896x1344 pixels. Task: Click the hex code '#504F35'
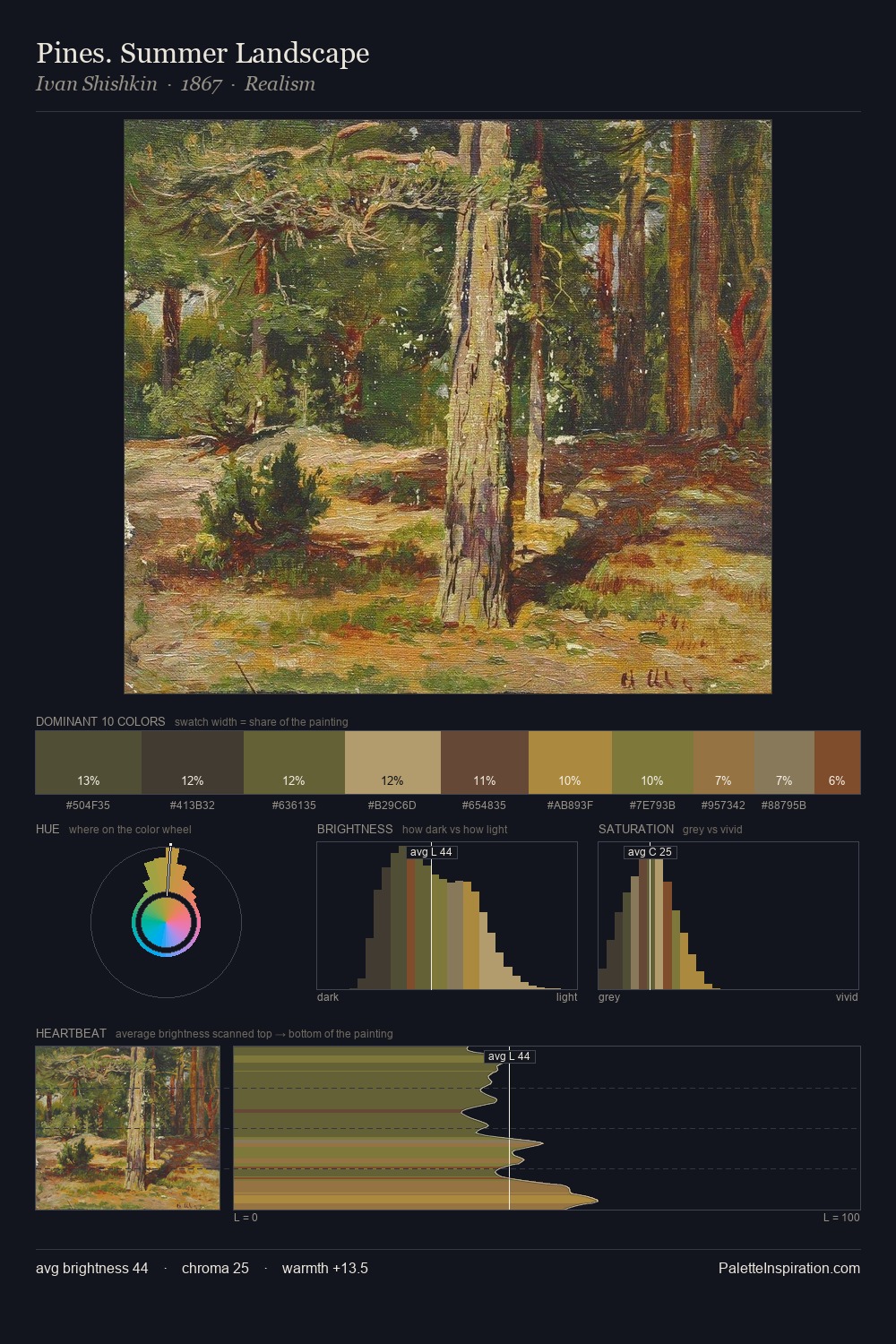click(x=89, y=806)
